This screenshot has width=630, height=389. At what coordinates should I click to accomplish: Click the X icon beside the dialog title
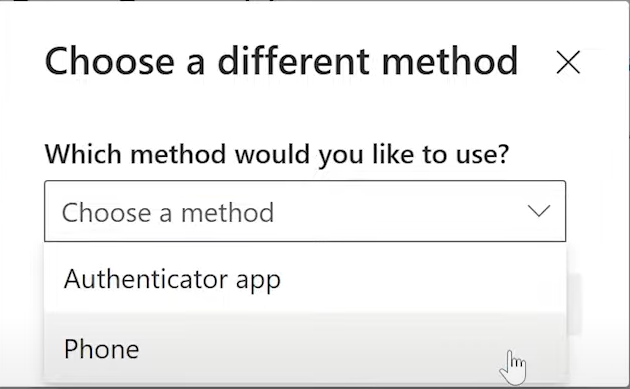(x=568, y=62)
